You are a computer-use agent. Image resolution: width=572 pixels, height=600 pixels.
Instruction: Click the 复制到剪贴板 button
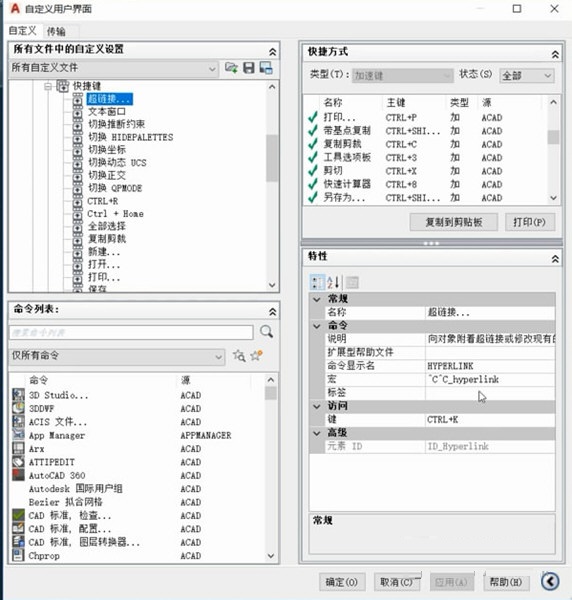(454, 222)
